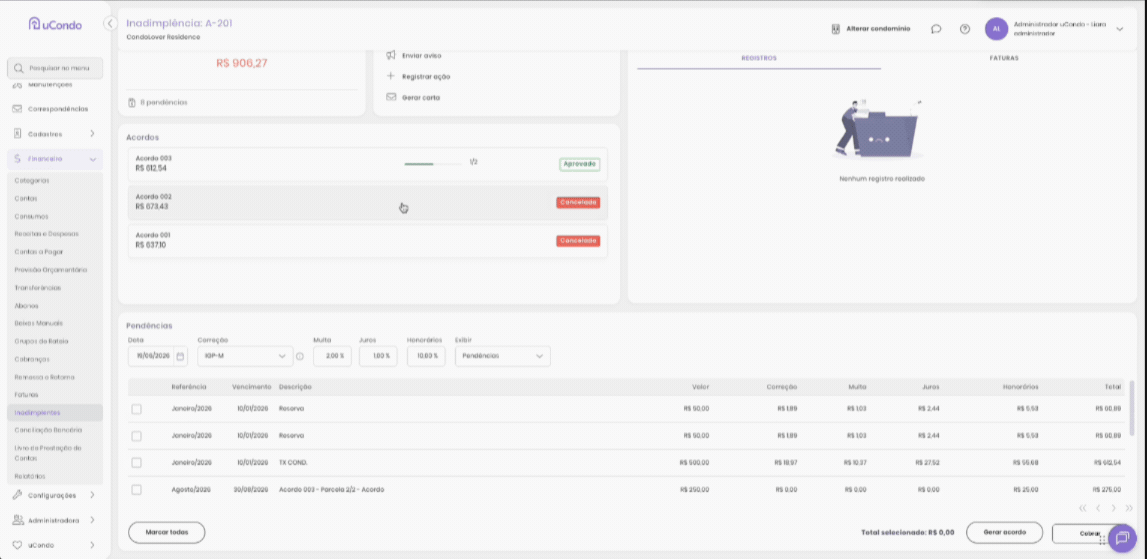Open the chat bubble icon in the header

coord(936,29)
